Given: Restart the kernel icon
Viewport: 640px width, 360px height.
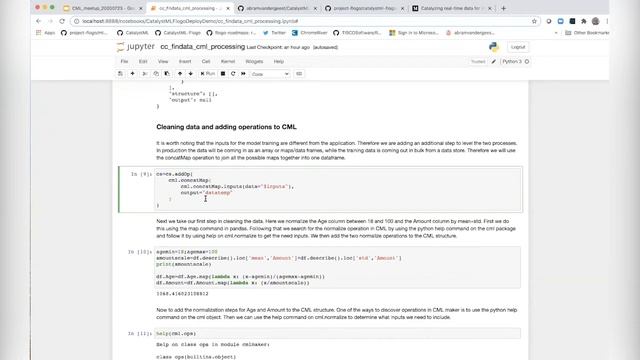Looking at the screenshot, I should pos(233,74).
